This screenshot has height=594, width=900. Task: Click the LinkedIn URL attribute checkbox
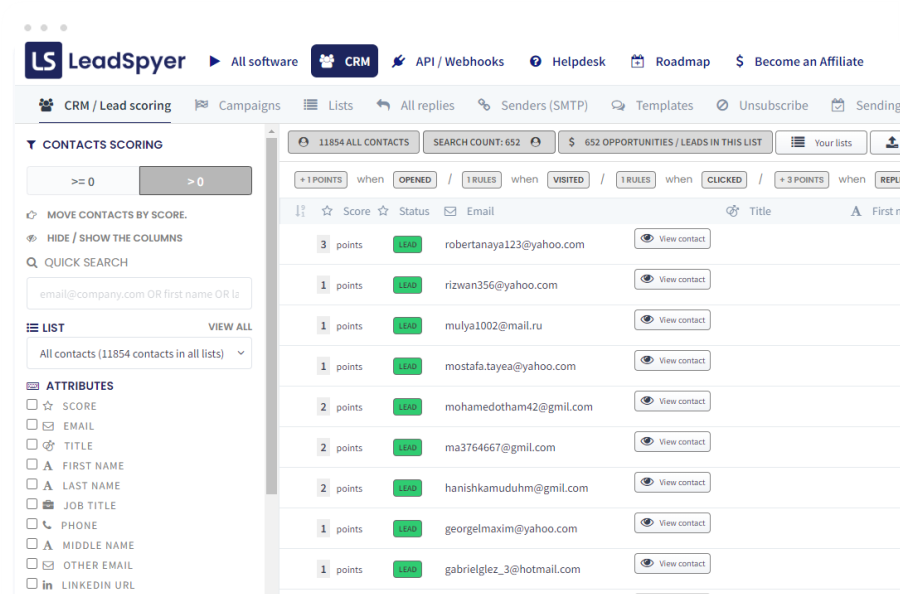point(32,583)
